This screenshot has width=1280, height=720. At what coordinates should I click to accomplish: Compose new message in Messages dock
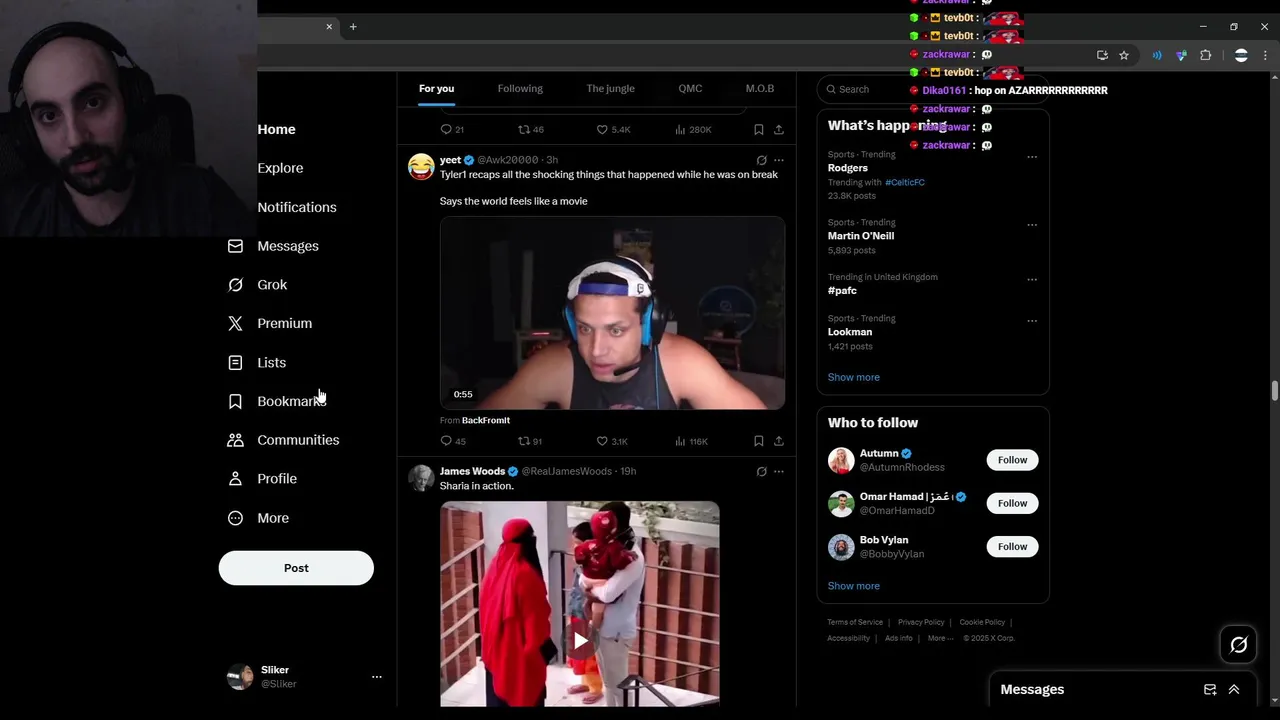[x=1210, y=690]
